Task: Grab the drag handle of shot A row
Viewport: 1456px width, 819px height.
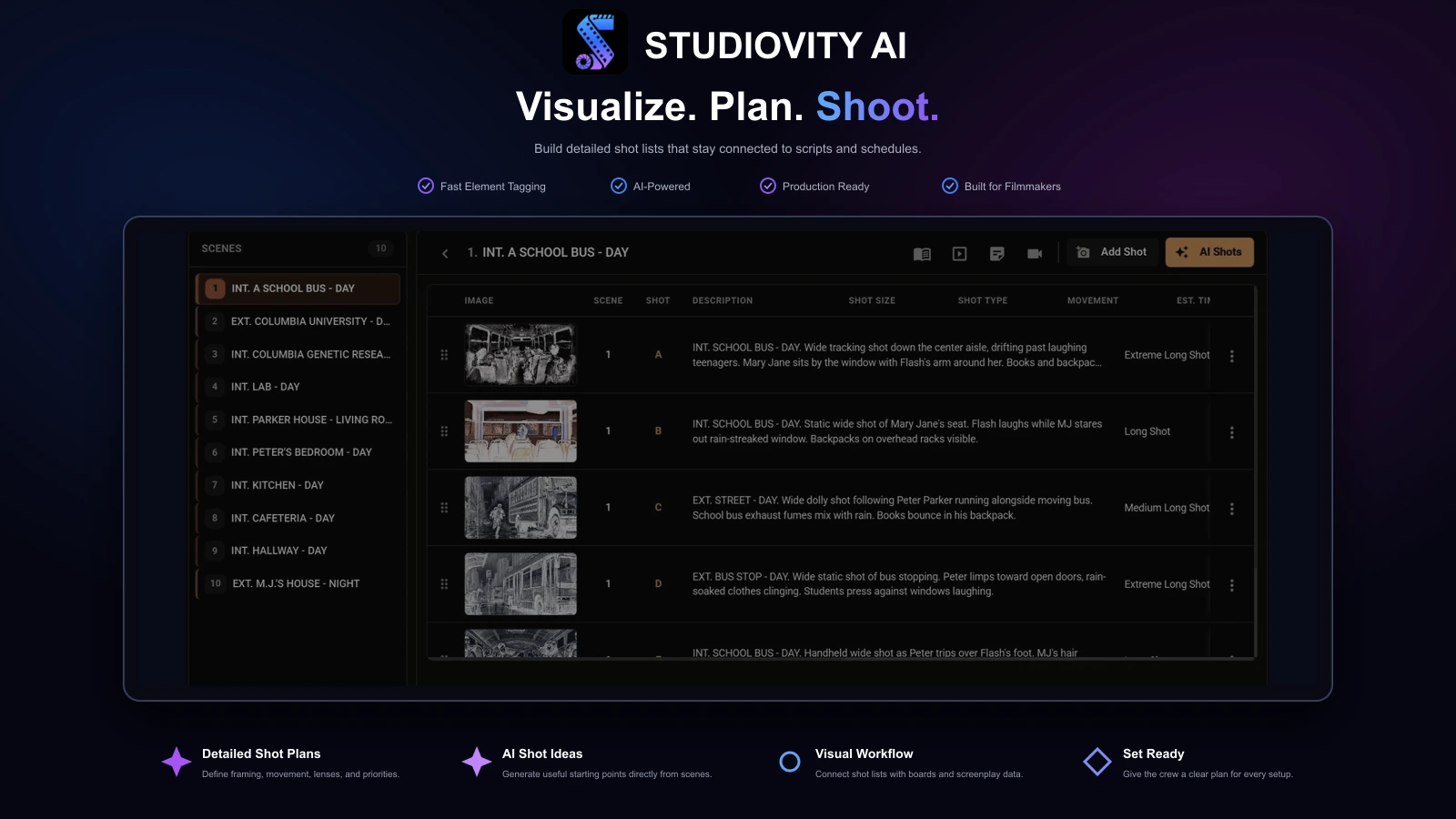Action: [x=444, y=355]
